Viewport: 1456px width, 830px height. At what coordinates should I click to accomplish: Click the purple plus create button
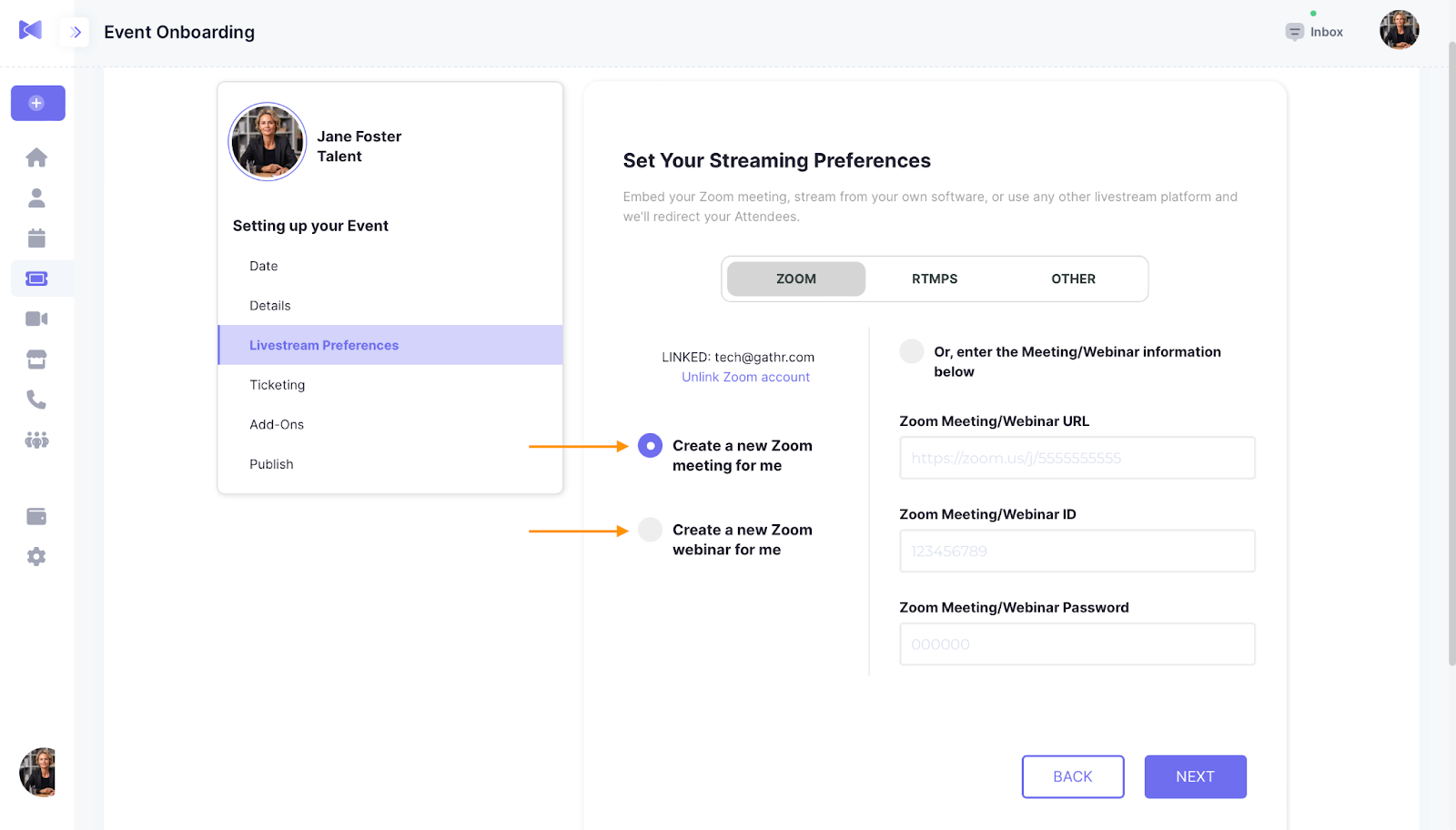38,103
